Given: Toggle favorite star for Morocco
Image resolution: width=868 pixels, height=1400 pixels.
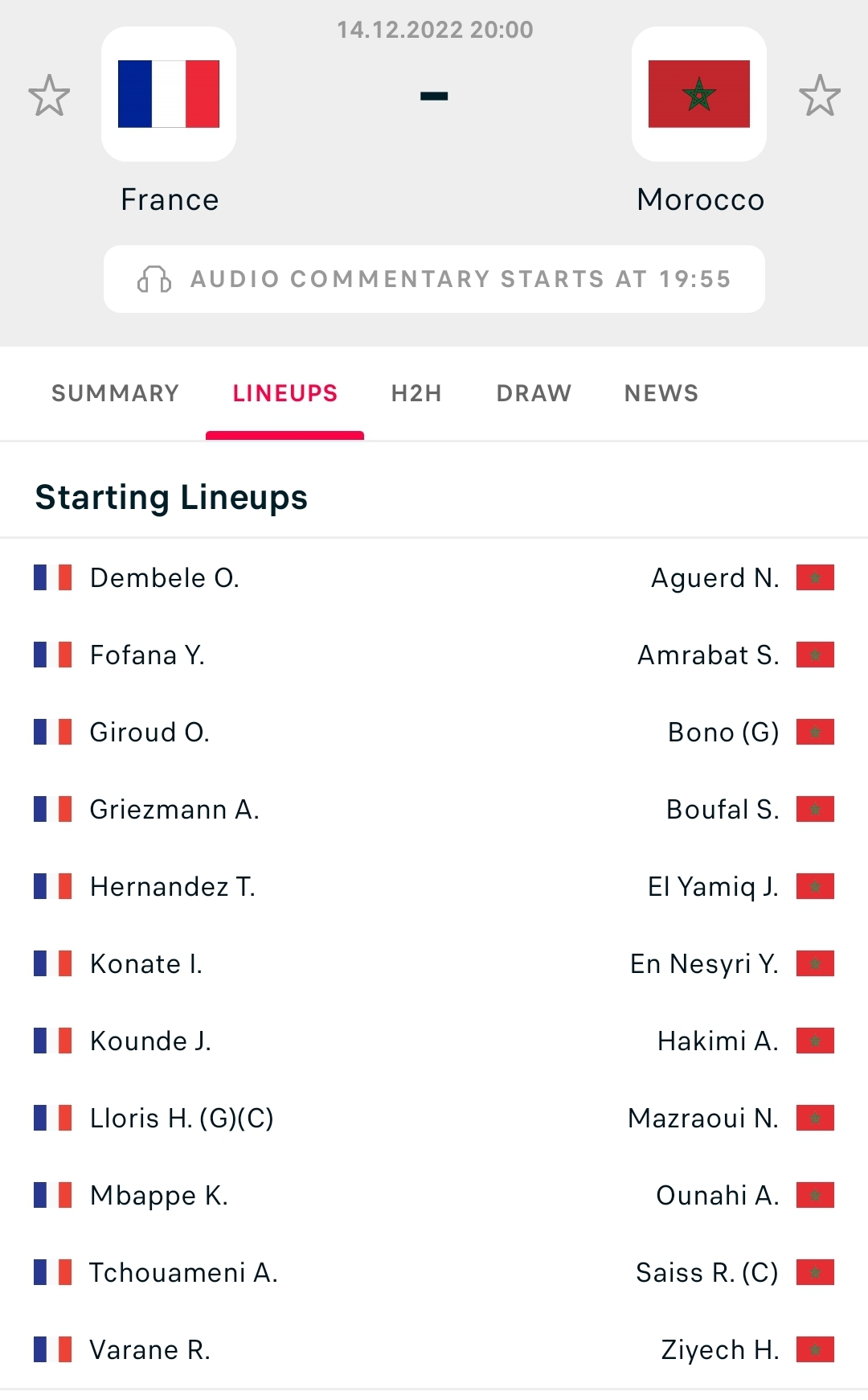Looking at the screenshot, I should pos(820,95).
